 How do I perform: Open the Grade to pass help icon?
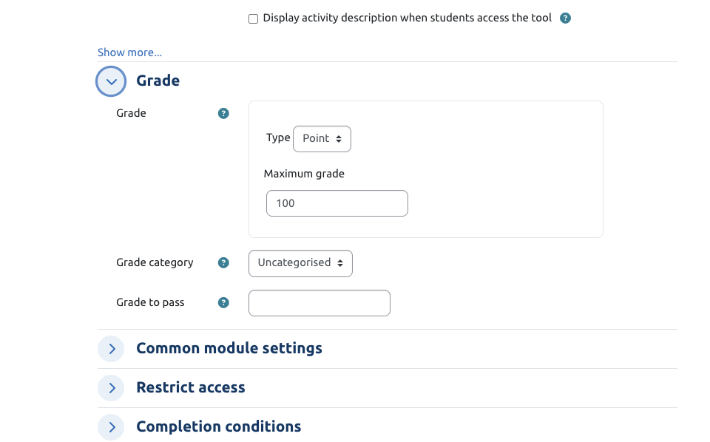[x=223, y=303]
